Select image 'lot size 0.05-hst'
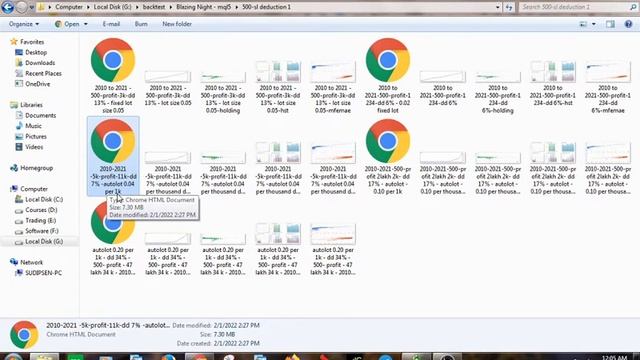640x360 pixels. 278,87
